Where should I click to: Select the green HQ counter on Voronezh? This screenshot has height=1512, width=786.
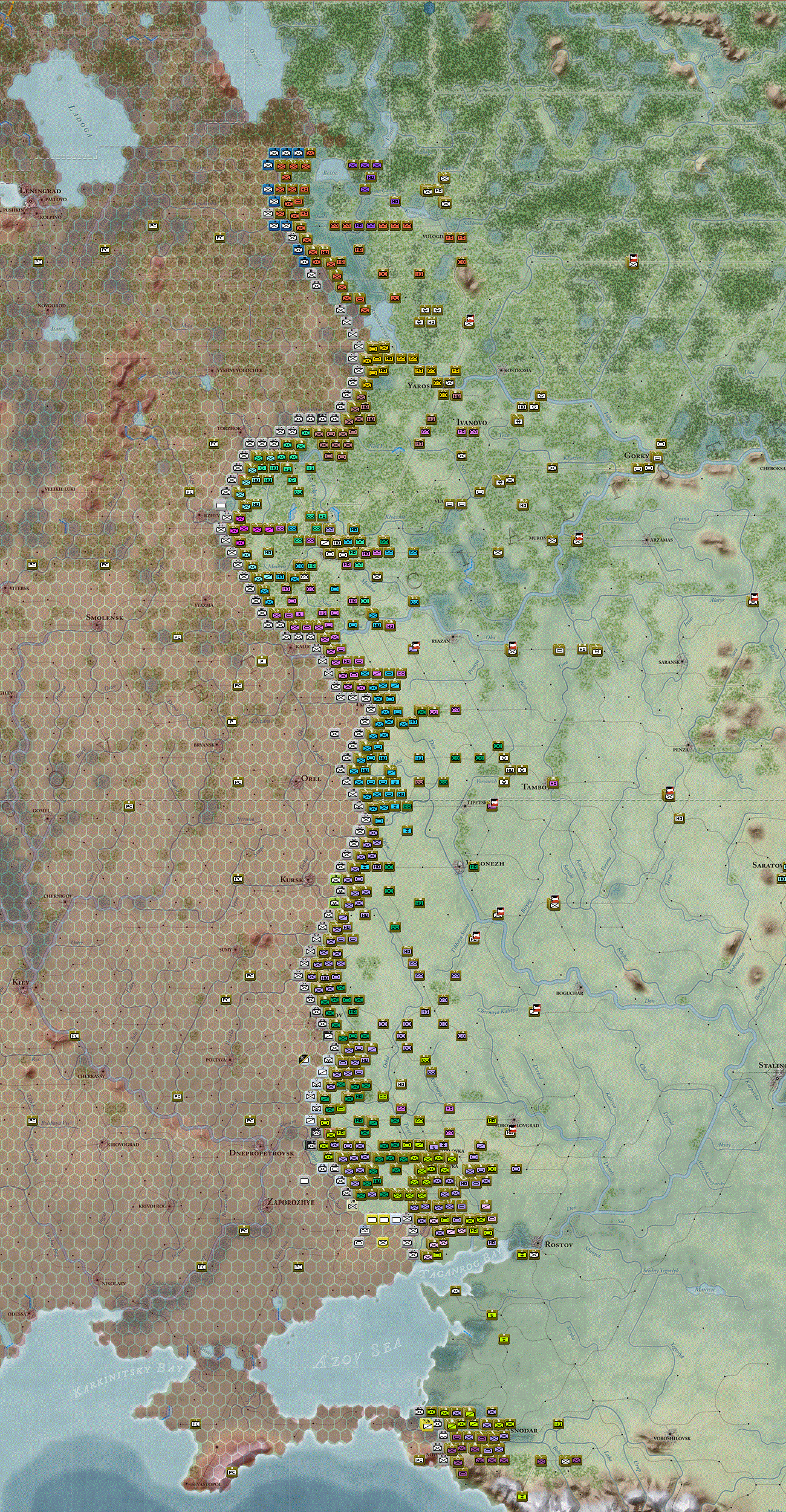coord(473,867)
